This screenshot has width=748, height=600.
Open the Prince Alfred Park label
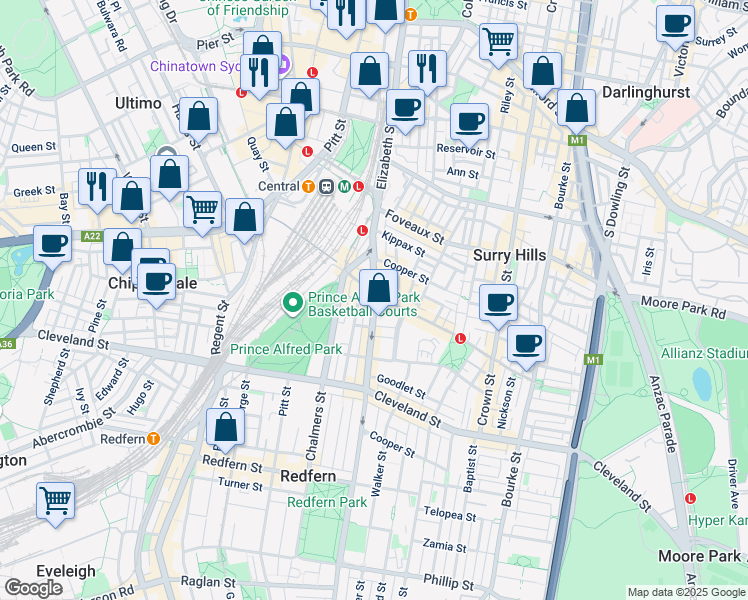click(286, 349)
